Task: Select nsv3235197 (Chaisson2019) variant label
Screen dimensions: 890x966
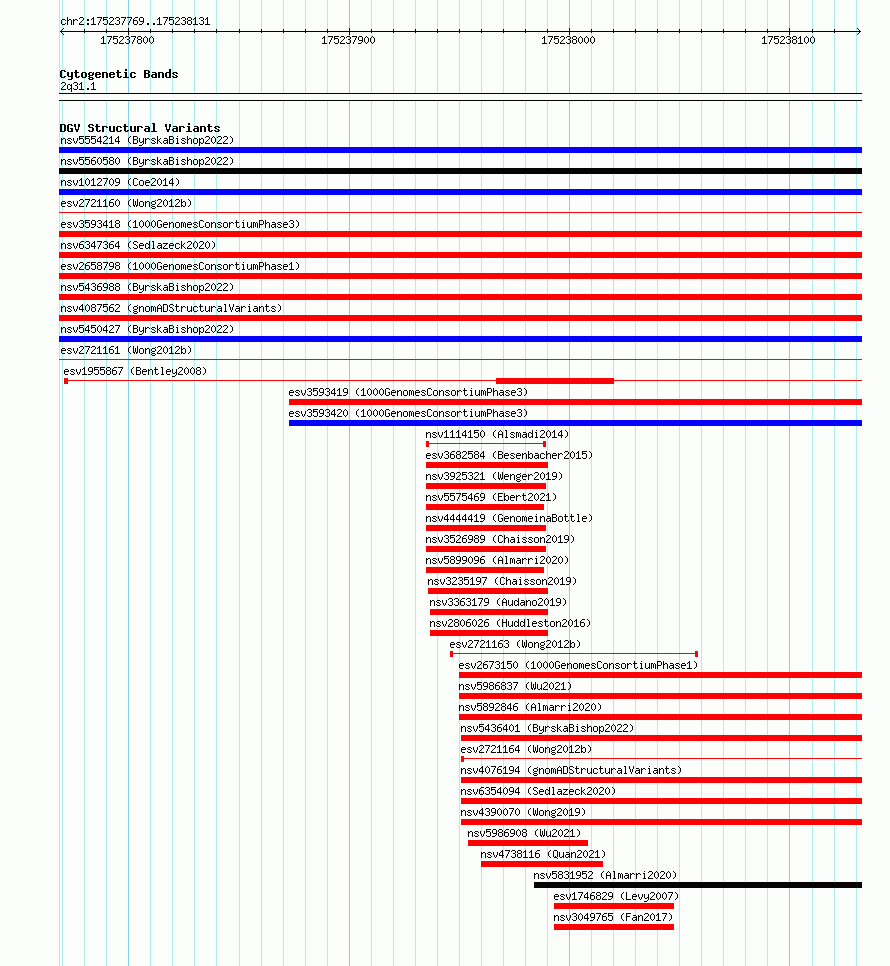Action: (502, 581)
